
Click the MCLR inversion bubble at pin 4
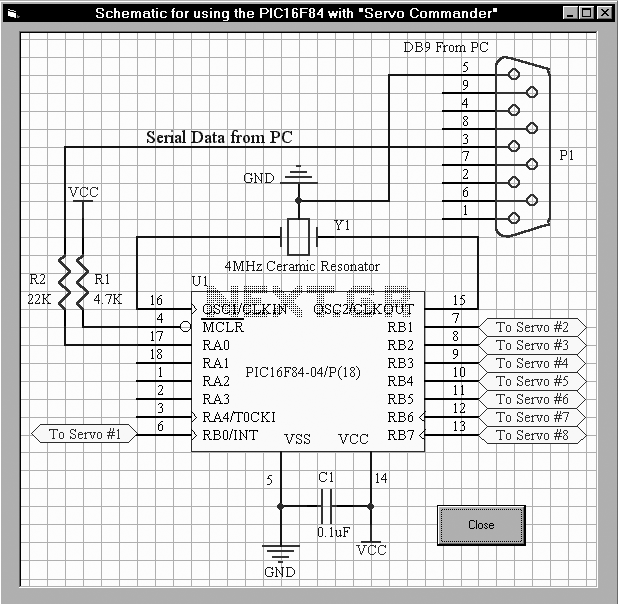pos(185,327)
